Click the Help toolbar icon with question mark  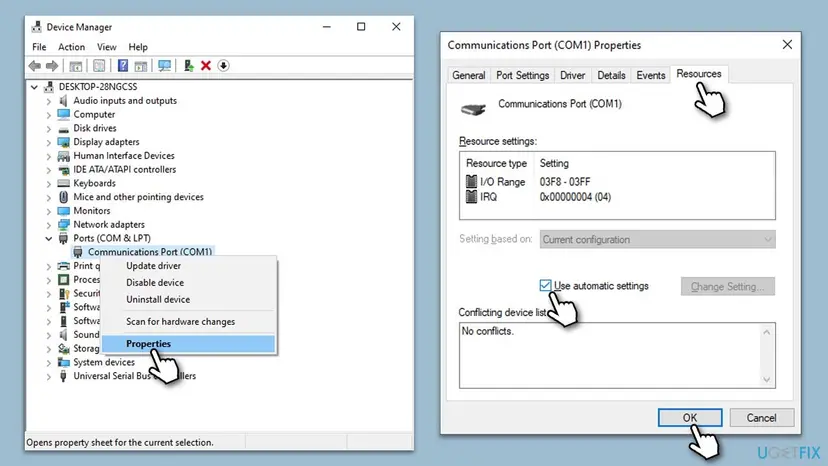click(x=123, y=66)
